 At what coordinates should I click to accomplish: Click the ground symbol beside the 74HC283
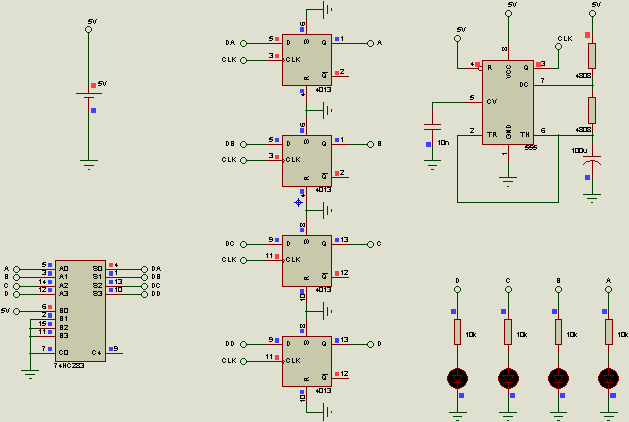coord(30,375)
